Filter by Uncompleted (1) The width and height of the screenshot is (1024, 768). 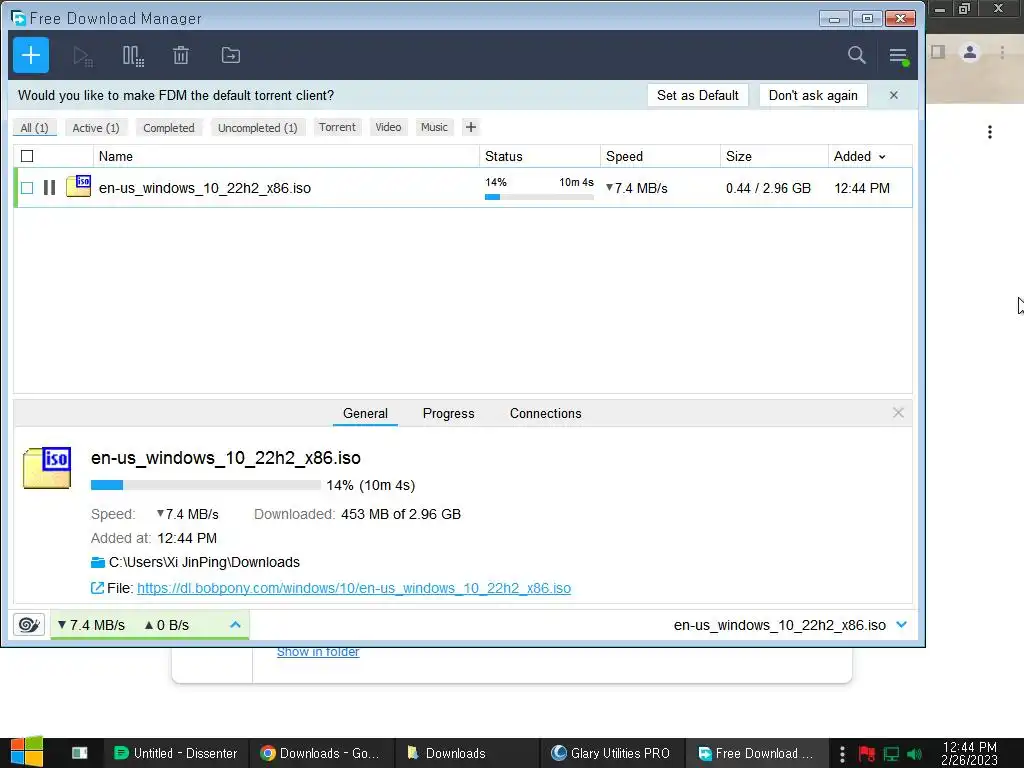(x=257, y=128)
